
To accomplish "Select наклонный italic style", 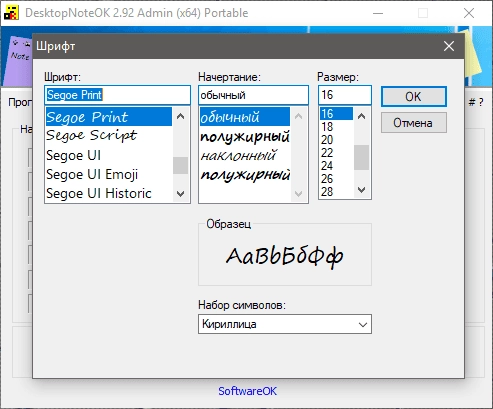I will click(x=245, y=156).
